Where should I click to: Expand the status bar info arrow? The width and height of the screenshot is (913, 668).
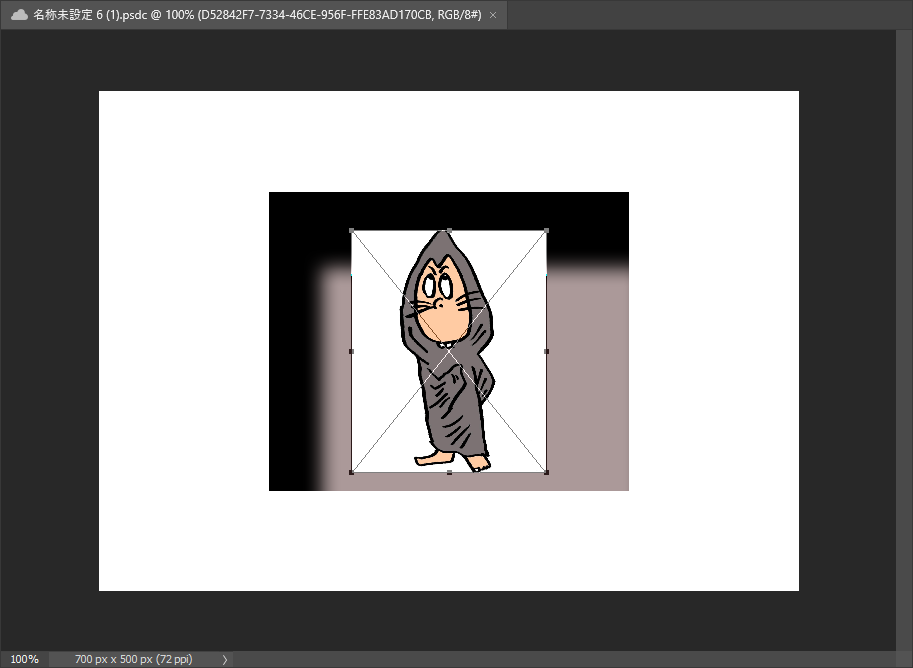[x=225, y=659]
